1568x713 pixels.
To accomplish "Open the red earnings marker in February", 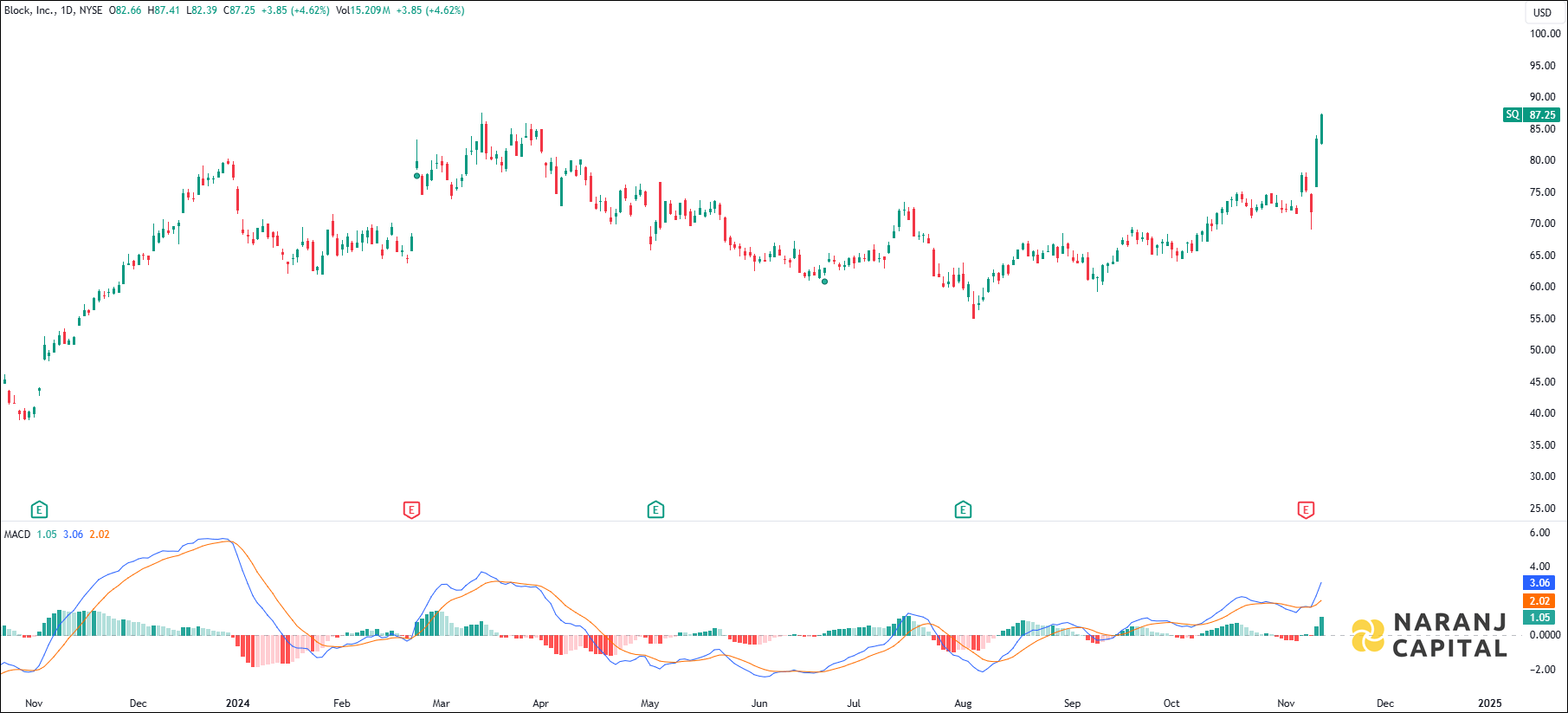I will (x=412, y=509).
